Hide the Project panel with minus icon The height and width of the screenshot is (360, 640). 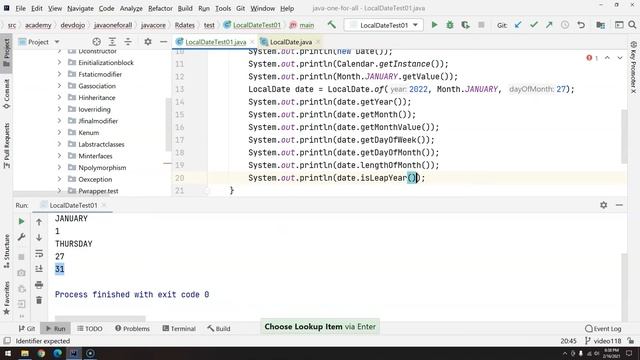[x=163, y=42]
